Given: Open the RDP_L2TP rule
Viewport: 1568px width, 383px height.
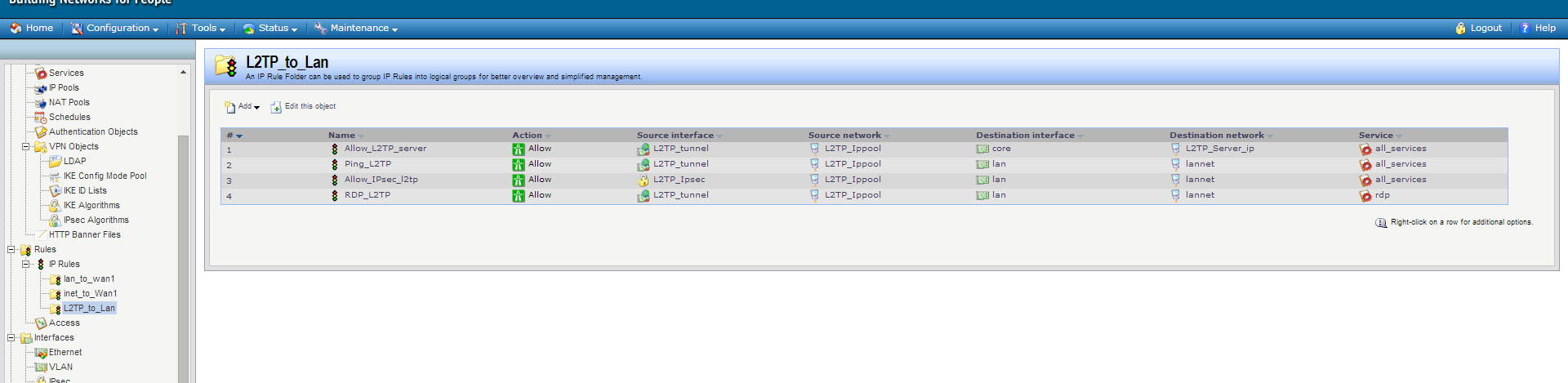Looking at the screenshot, I should point(367,195).
